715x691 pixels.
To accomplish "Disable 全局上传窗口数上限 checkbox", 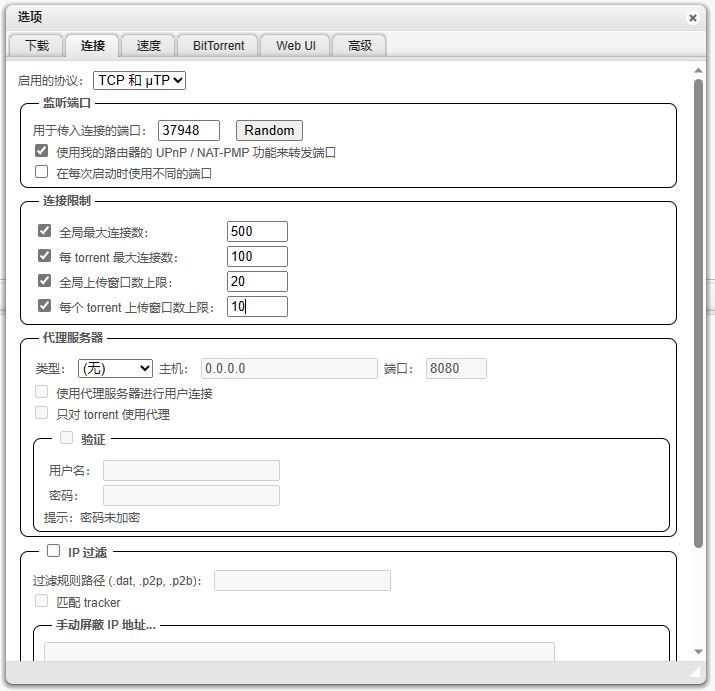I will coord(44,281).
